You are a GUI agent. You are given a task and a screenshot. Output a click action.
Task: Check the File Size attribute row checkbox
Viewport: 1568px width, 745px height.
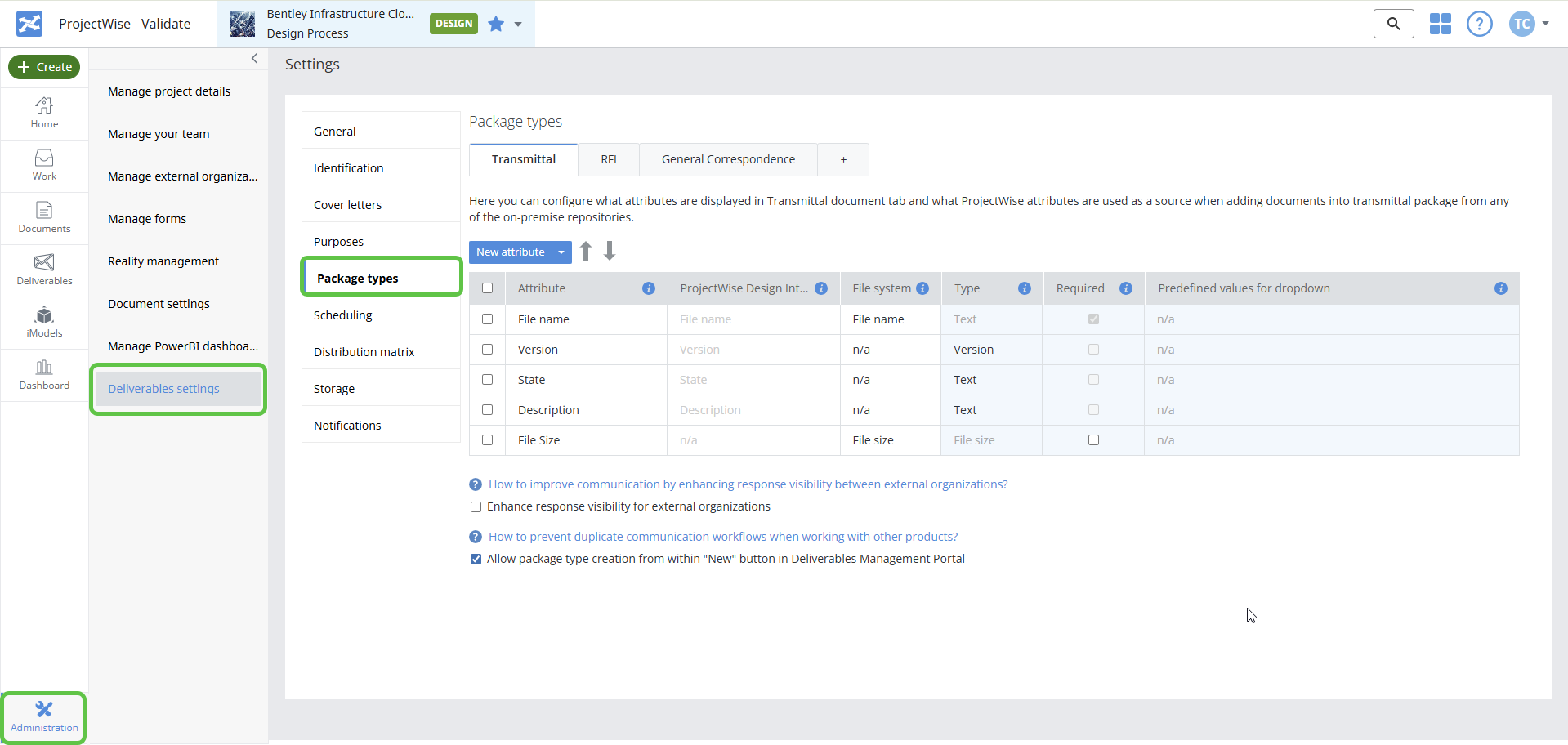487,439
